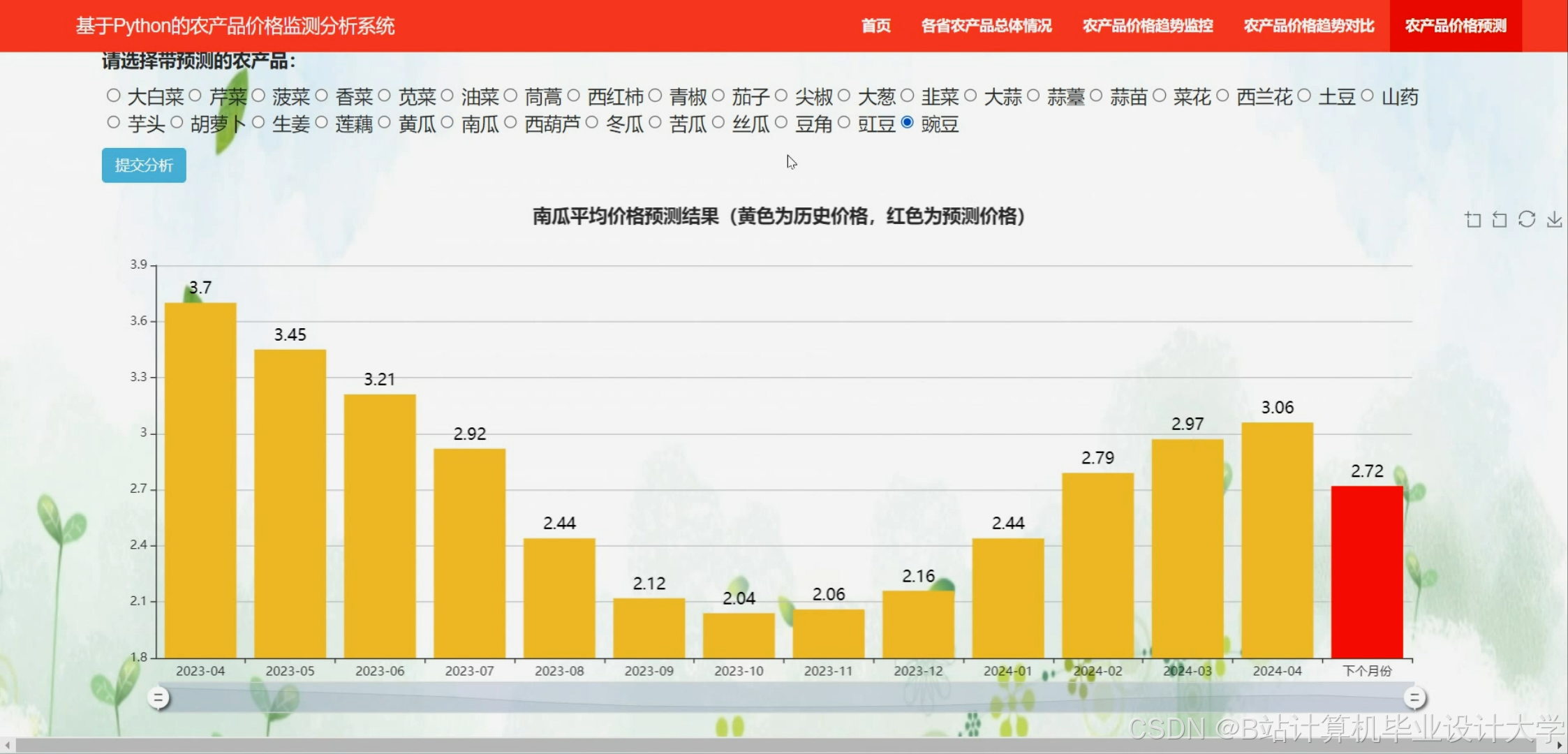
Task: Go to 农产品价格趋势监控 page
Action: [x=1148, y=26]
